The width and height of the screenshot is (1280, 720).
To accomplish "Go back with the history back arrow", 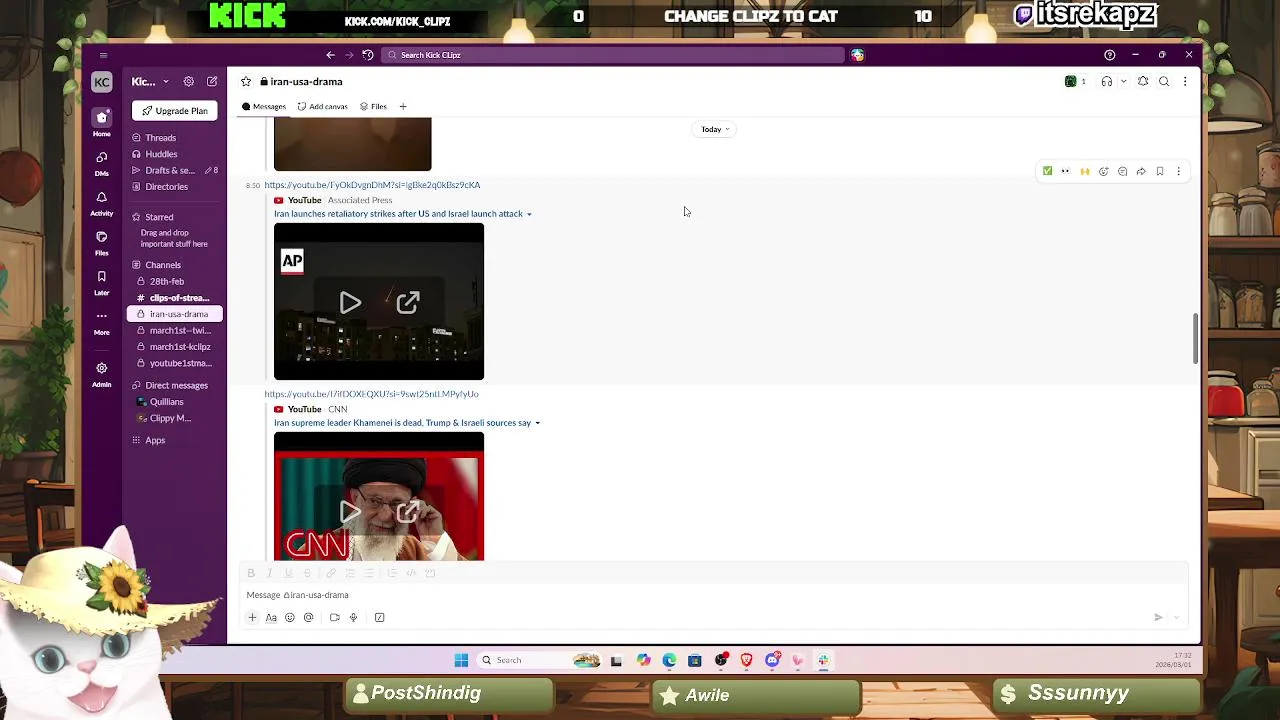I will 331,55.
